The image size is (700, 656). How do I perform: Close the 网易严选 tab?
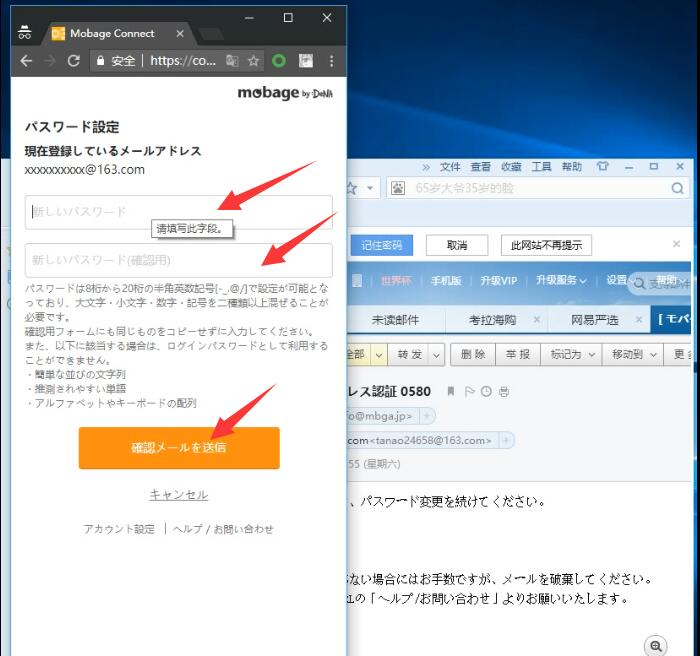tap(639, 319)
